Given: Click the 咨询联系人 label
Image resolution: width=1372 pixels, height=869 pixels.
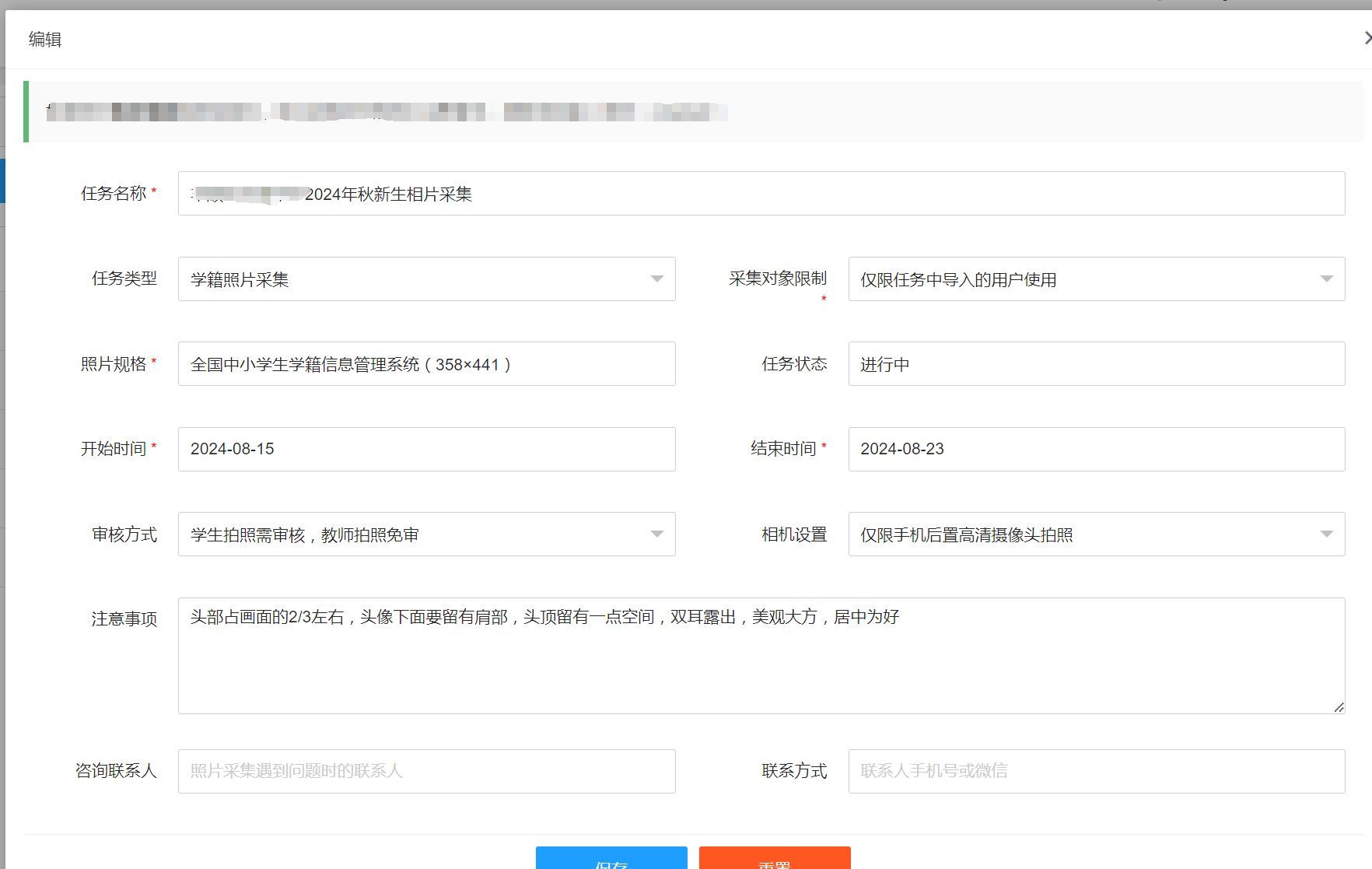Looking at the screenshot, I should point(116,770).
